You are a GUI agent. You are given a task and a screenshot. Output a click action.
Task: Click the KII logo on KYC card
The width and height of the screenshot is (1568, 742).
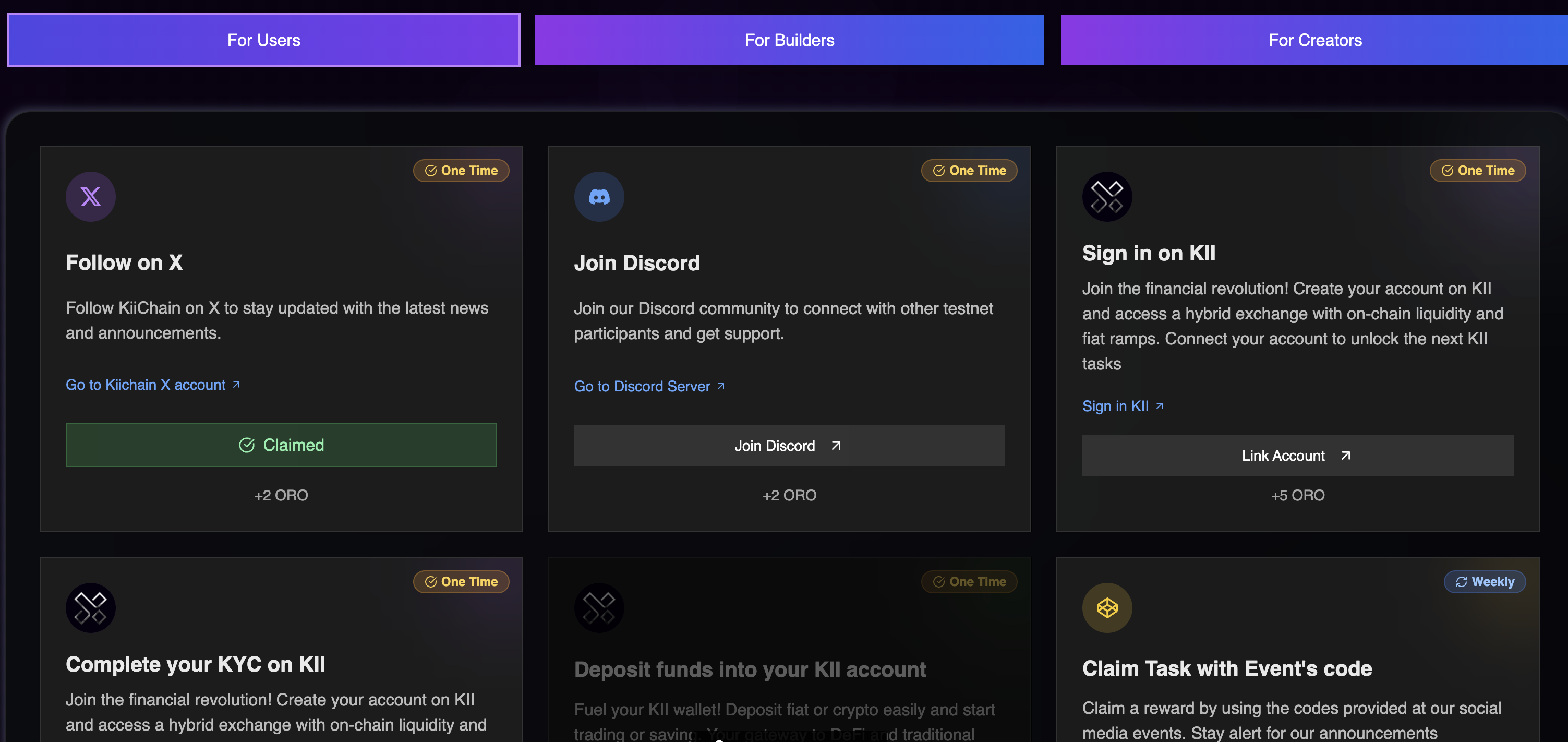pos(91,607)
